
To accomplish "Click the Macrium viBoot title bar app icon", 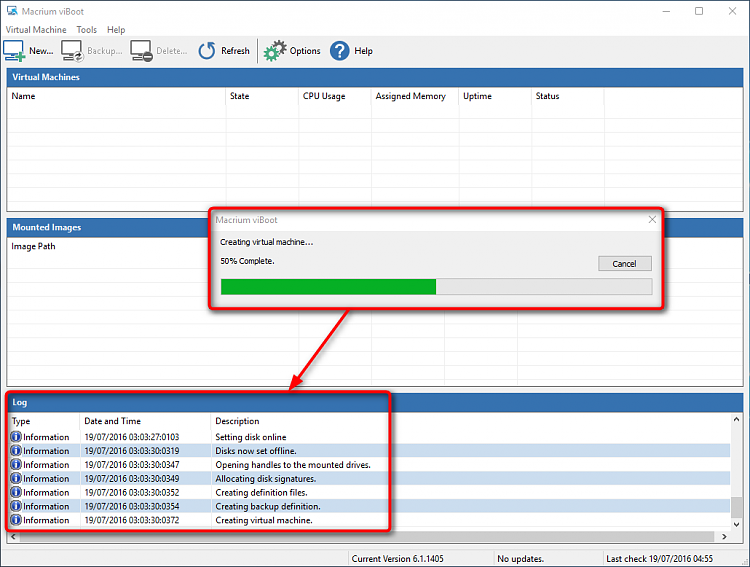I will click(x=12, y=11).
